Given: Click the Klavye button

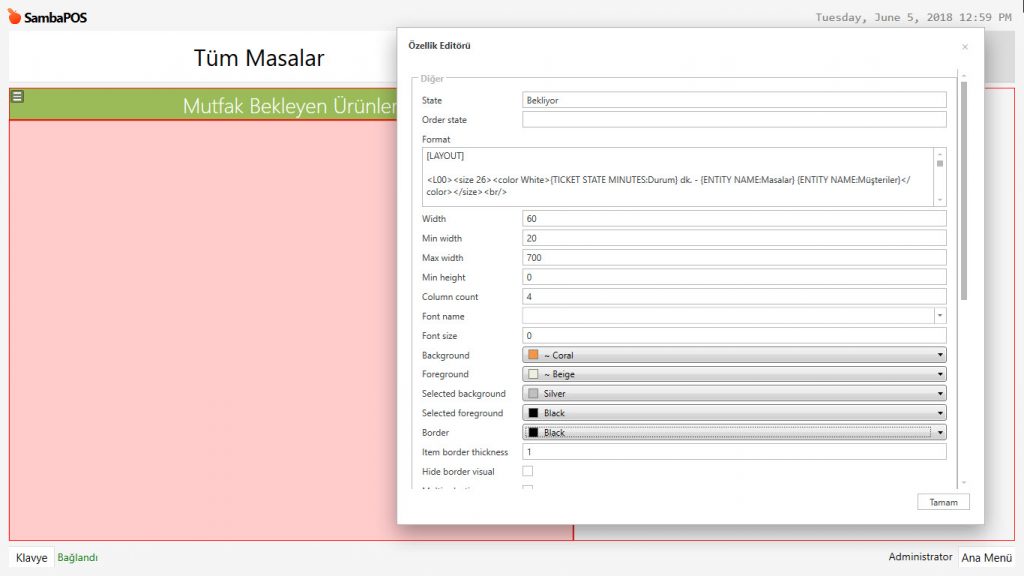Looking at the screenshot, I should point(31,558).
